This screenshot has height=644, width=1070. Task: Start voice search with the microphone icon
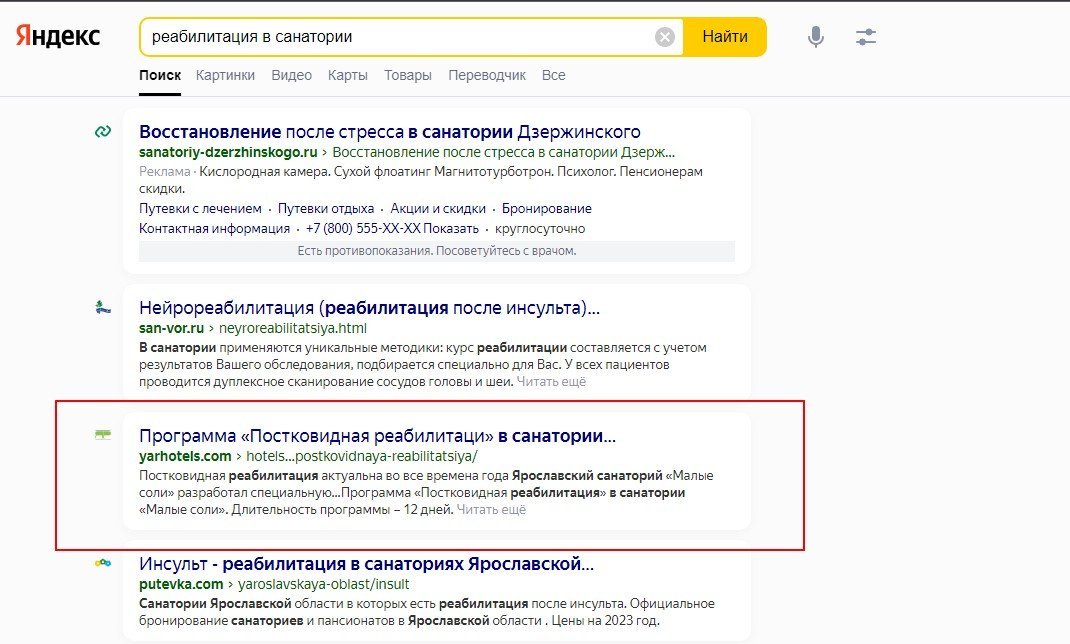click(x=815, y=37)
